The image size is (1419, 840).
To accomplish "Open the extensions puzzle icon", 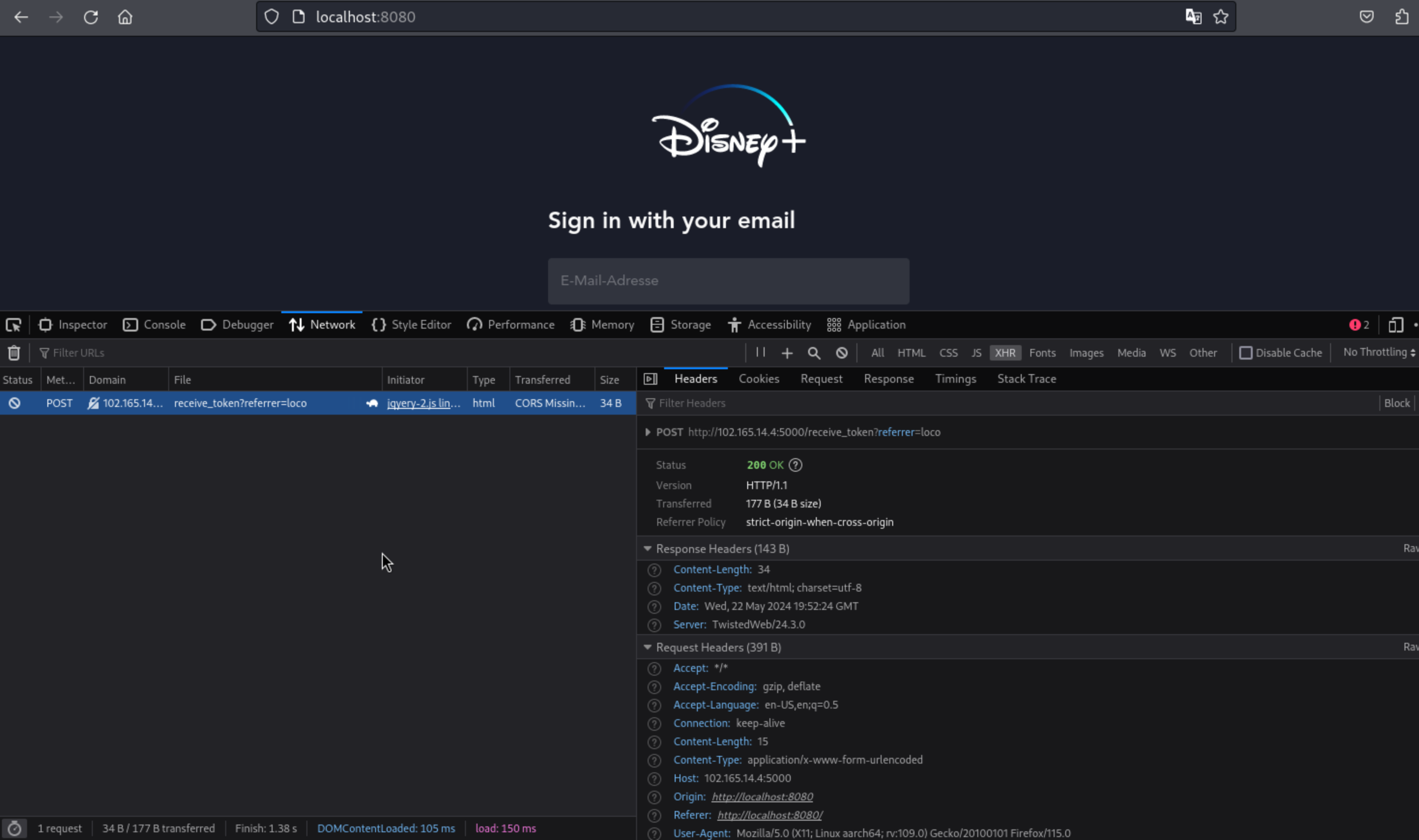I will point(1402,17).
